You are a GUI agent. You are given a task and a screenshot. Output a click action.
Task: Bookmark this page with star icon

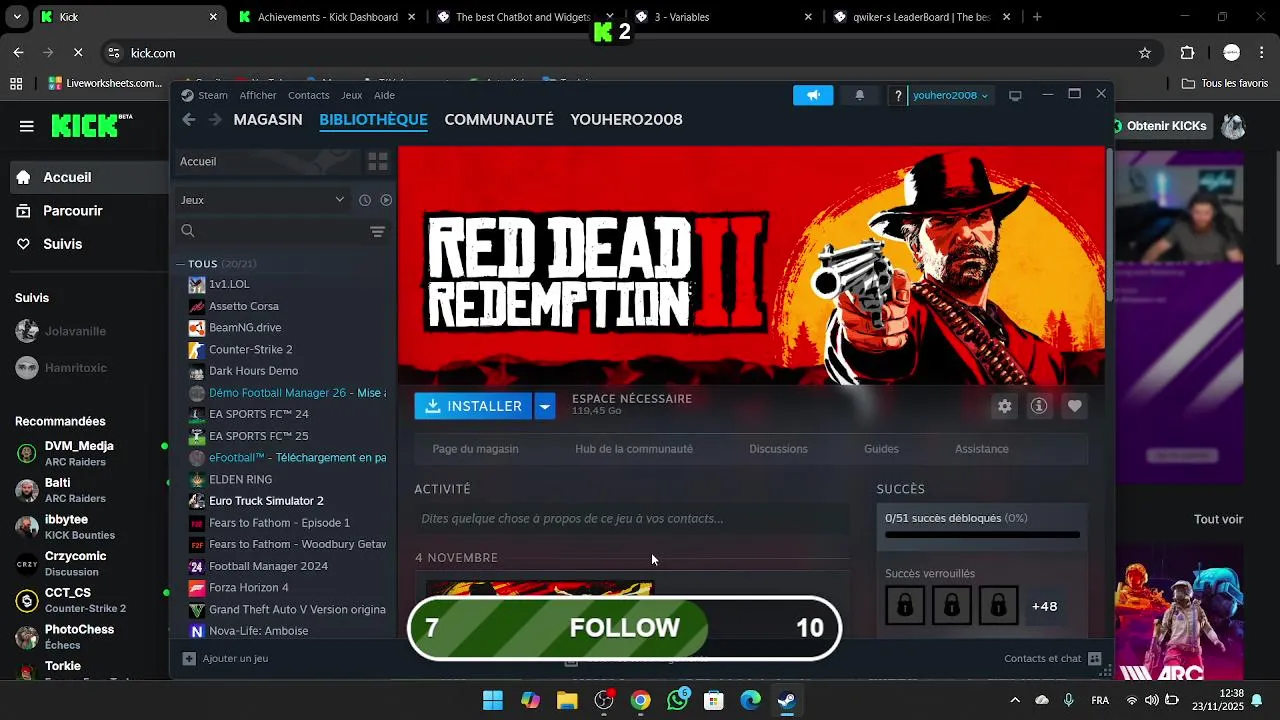pyautogui.click(x=1145, y=53)
